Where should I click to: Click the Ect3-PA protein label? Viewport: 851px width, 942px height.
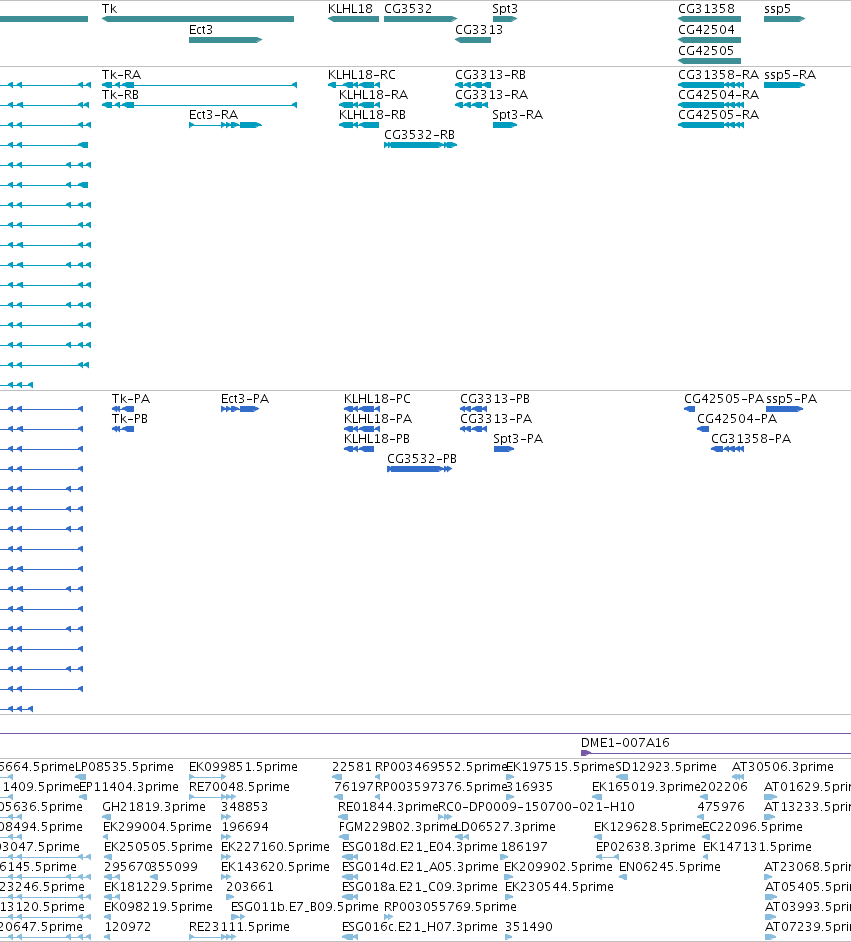[x=245, y=398]
